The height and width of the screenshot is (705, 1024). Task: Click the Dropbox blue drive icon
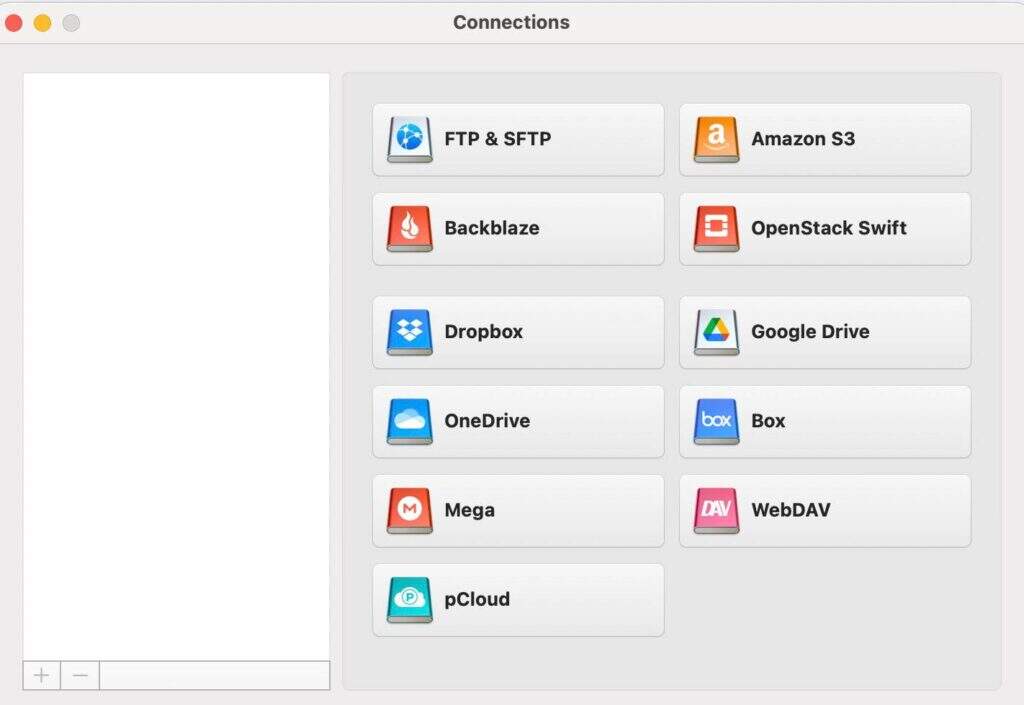(410, 332)
